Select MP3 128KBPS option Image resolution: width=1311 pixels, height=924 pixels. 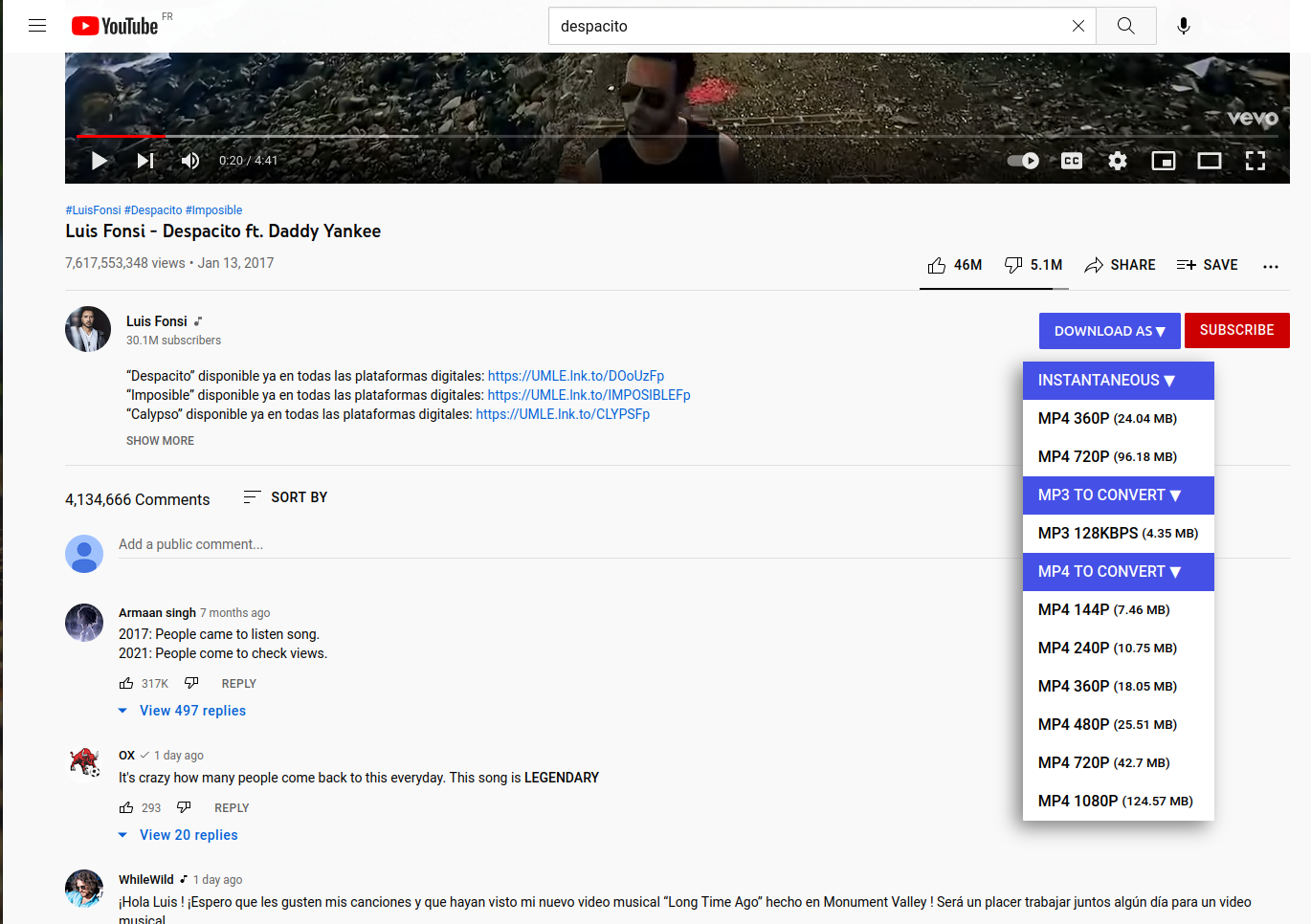pos(1119,534)
